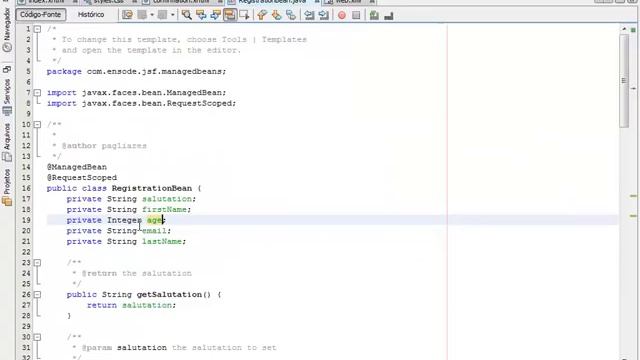Click the line number 27 gutter
This screenshot has height=360, width=640.
26,305
